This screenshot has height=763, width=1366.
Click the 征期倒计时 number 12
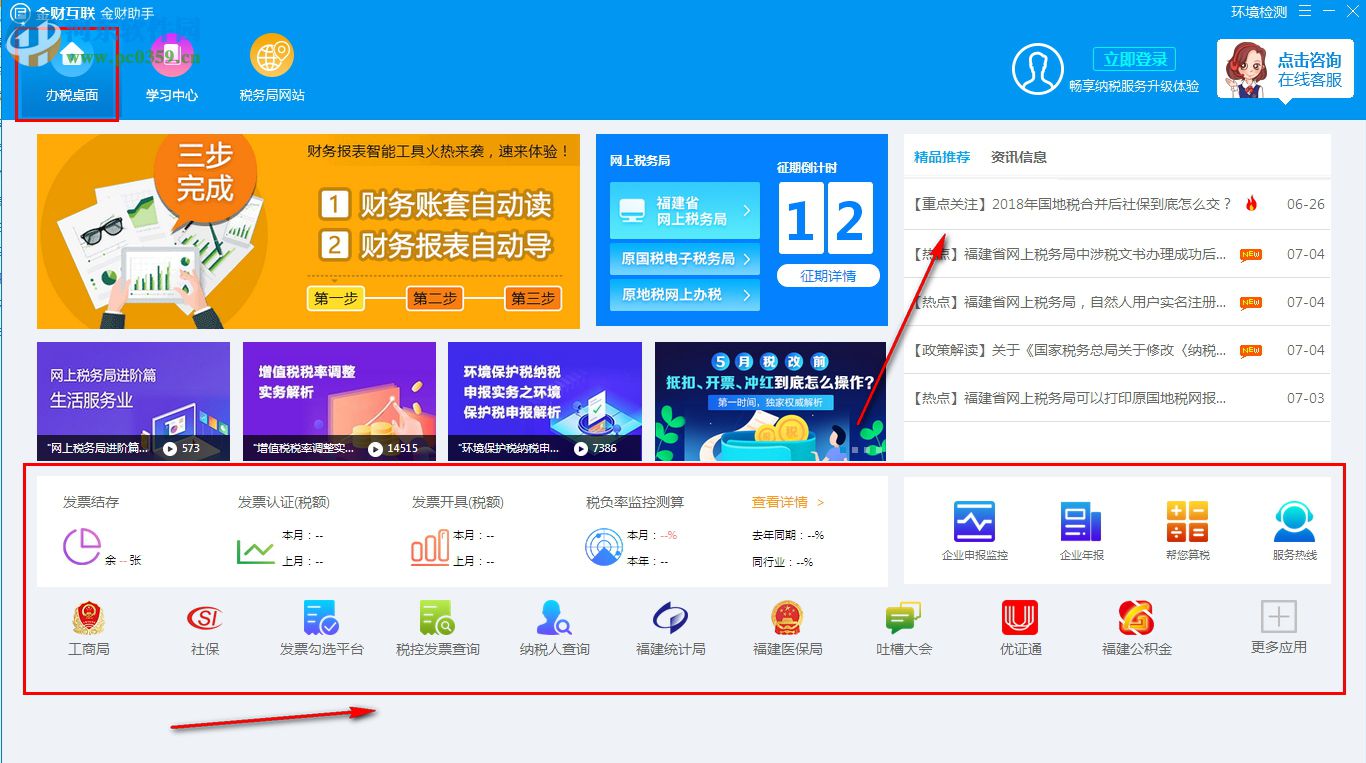click(x=825, y=218)
